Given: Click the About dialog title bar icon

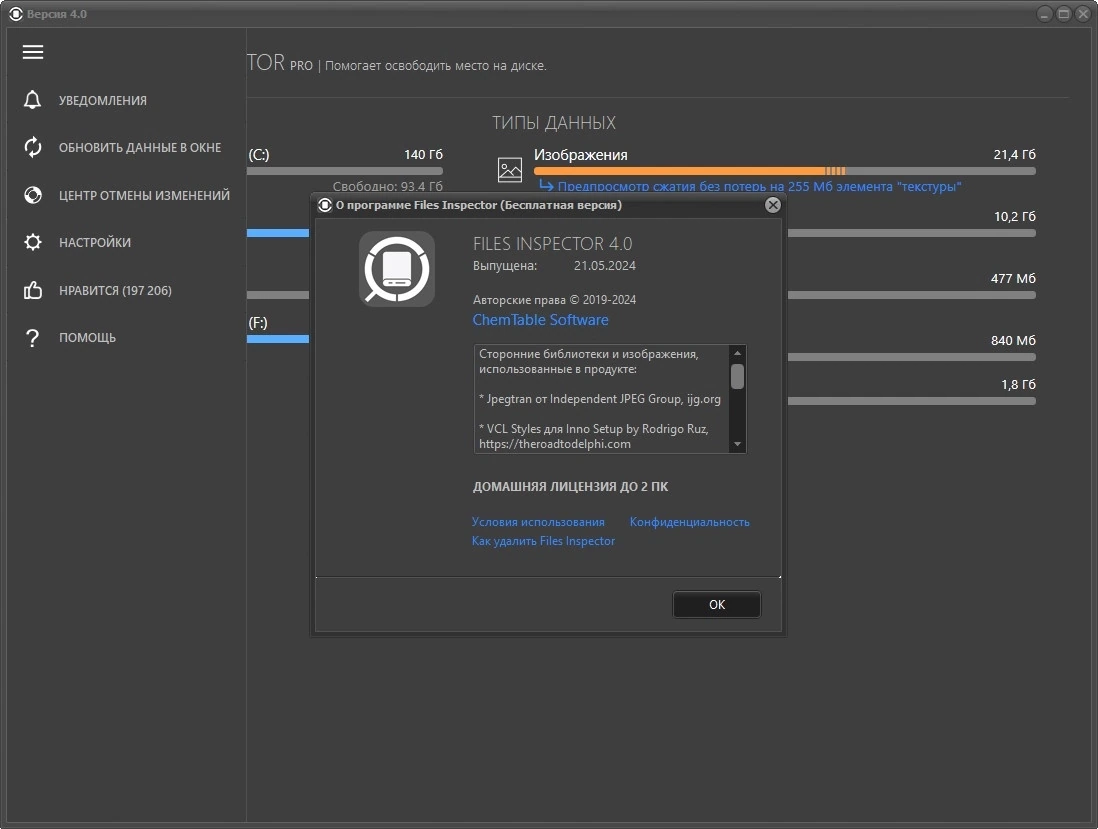Looking at the screenshot, I should click(325, 205).
